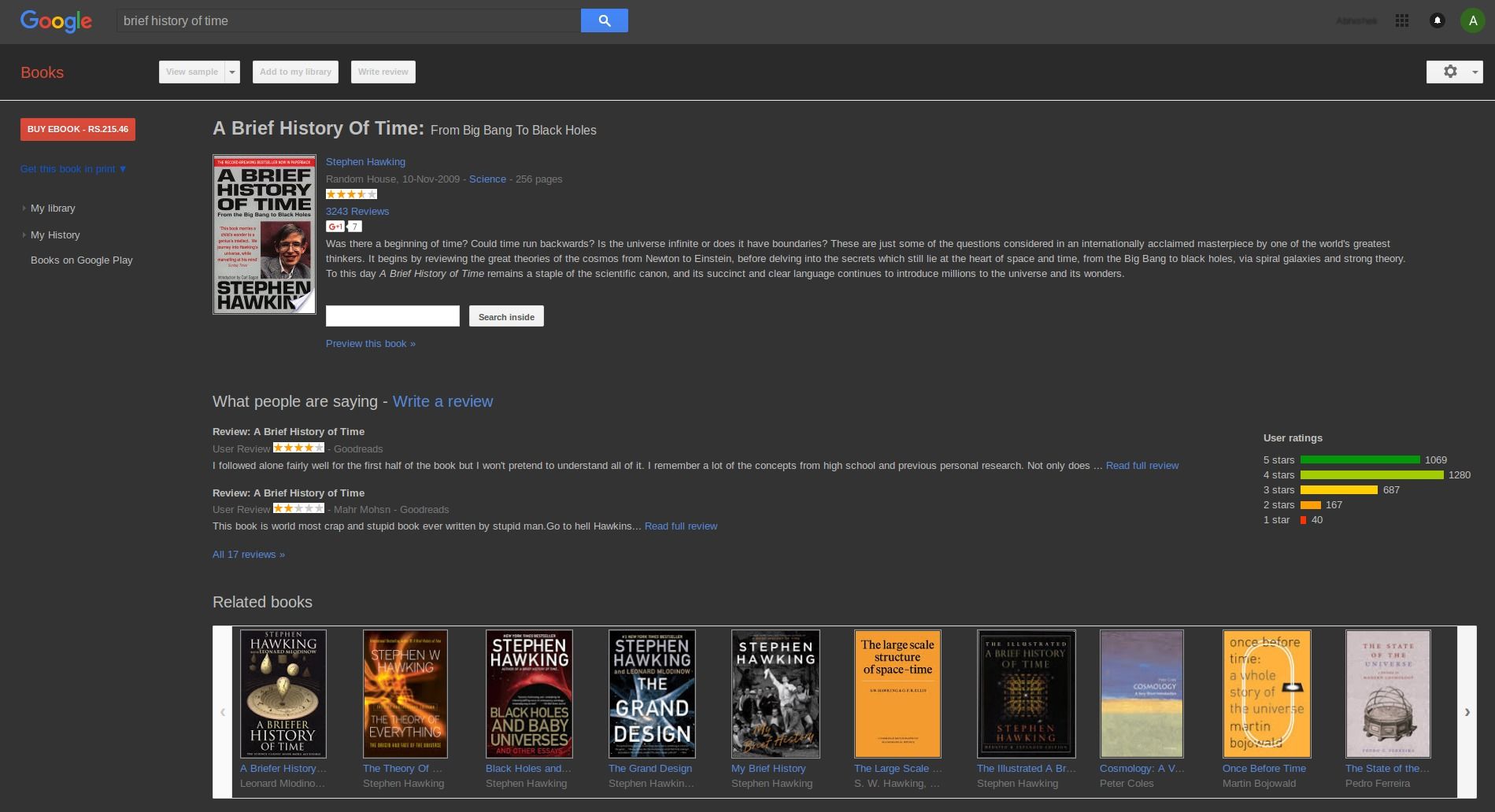Read full review by Mahr Mohsn
The width and height of the screenshot is (1495, 812).
681,526
